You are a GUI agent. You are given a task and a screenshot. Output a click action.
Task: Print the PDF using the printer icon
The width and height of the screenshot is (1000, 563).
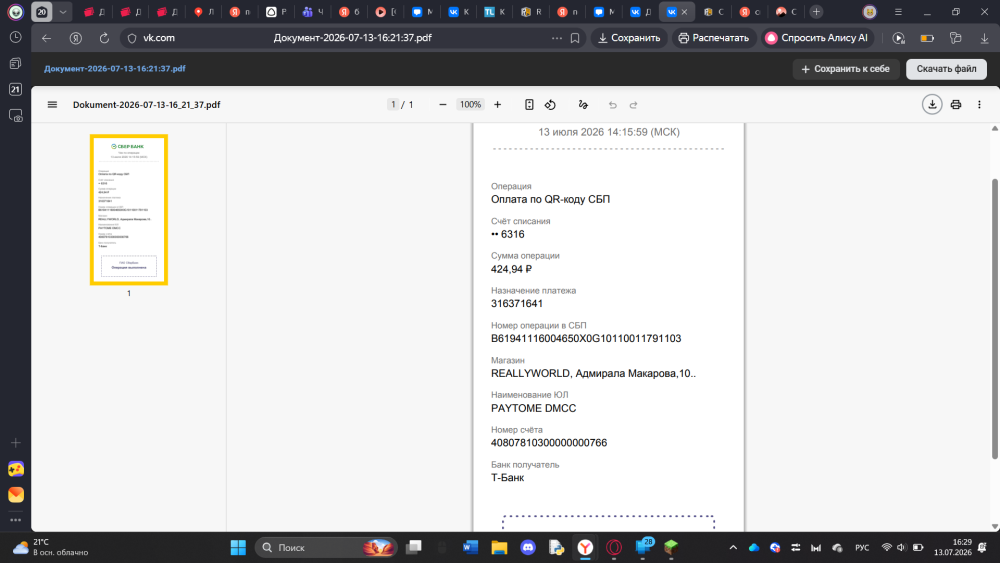click(955, 105)
